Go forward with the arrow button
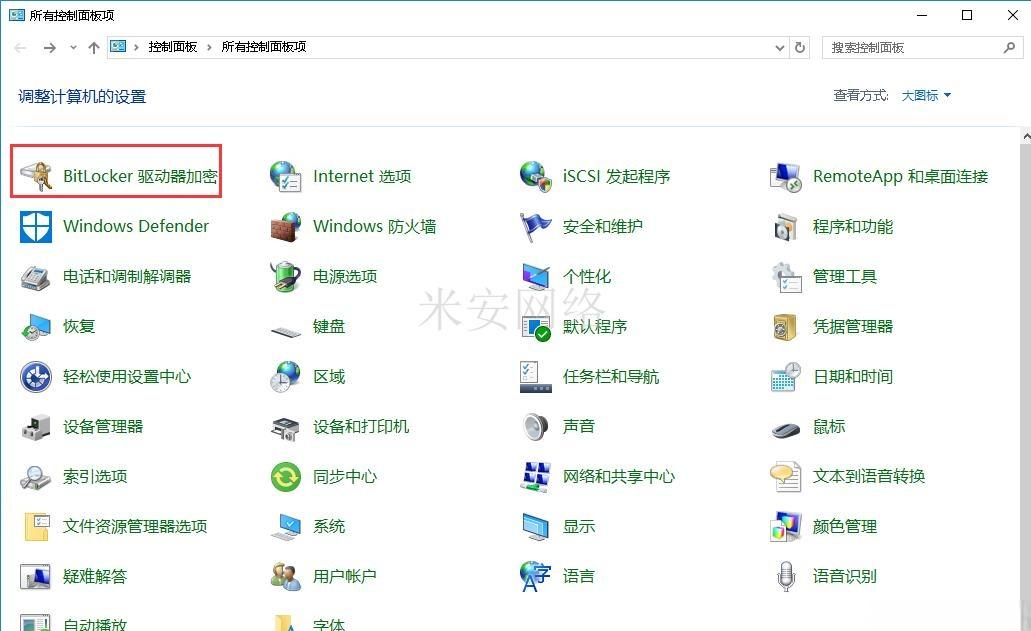Viewport: 1031px width, 631px height. pos(49,47)
